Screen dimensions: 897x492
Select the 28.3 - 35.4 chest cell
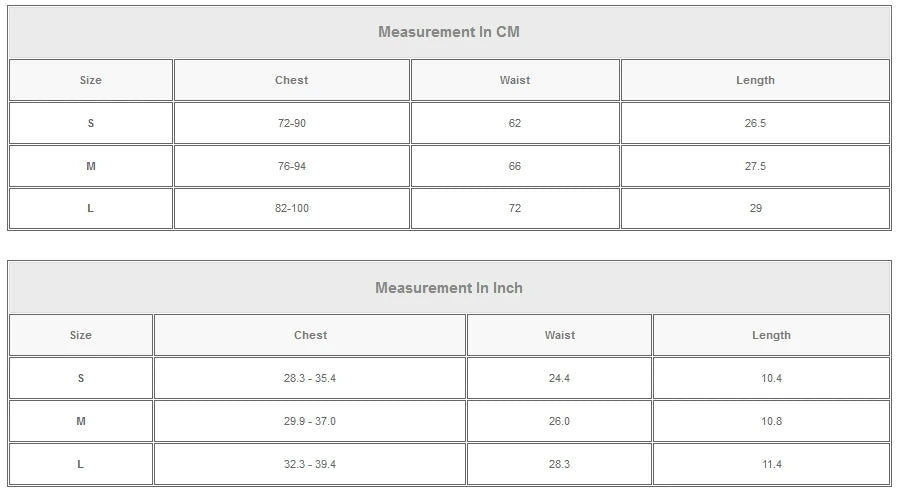click(x=310, y=378)
